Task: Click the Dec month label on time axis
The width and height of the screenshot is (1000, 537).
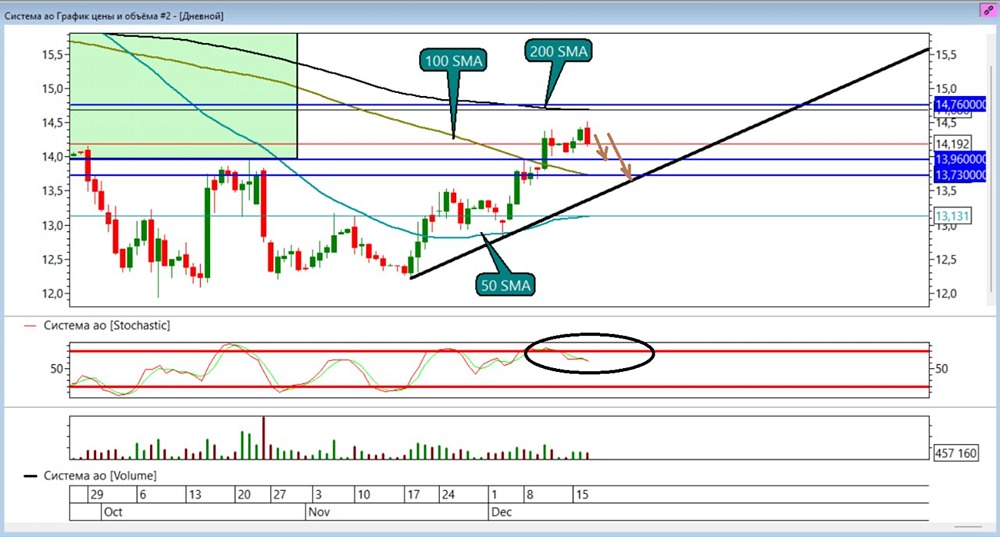Action: (x=501, y=512)
